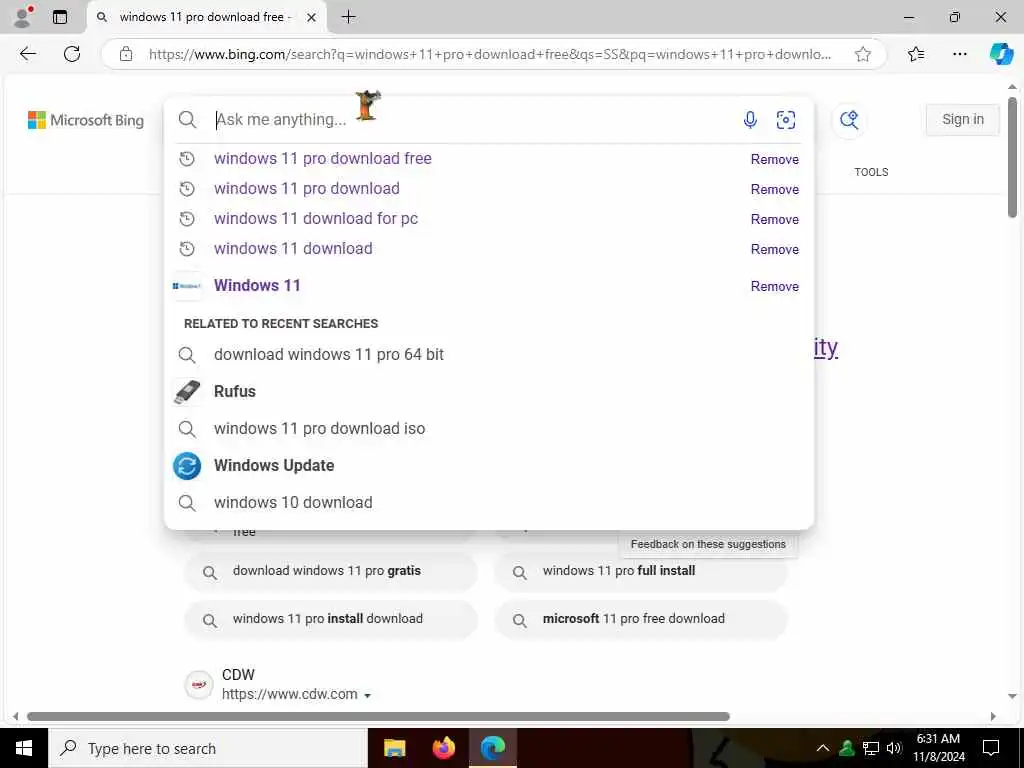Open the clock showing 6:31 AM
Screen dimensions: 1024x768
tap(938, 748)
